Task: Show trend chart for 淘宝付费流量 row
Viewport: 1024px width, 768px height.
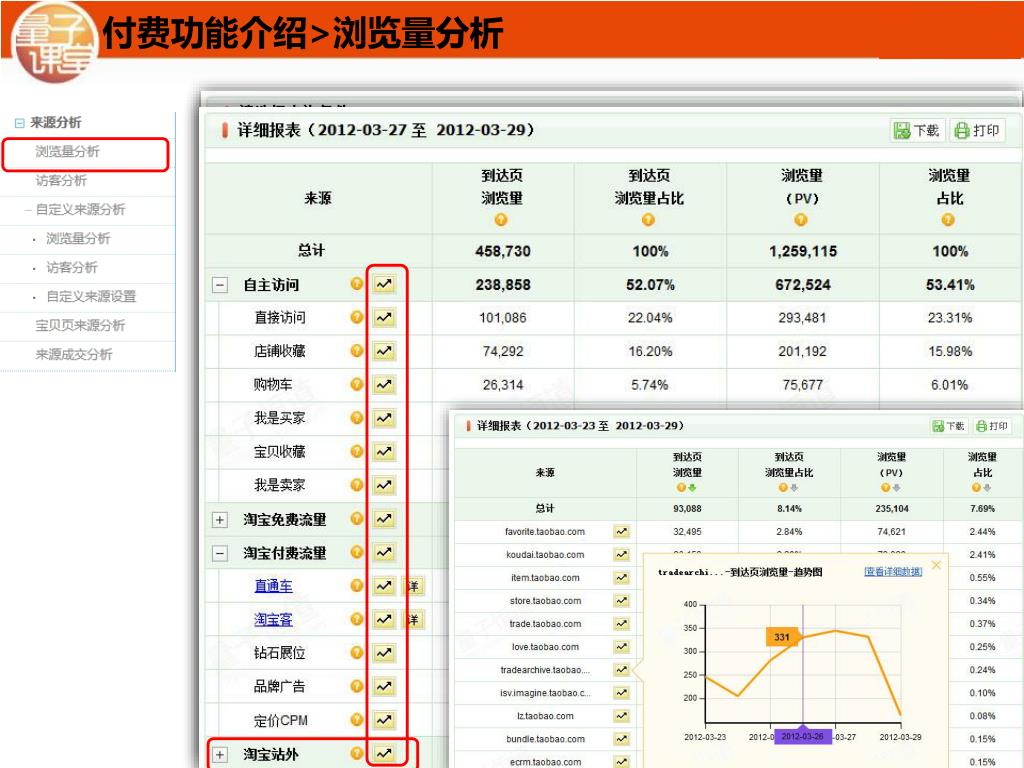Action: tap(384, 552)
